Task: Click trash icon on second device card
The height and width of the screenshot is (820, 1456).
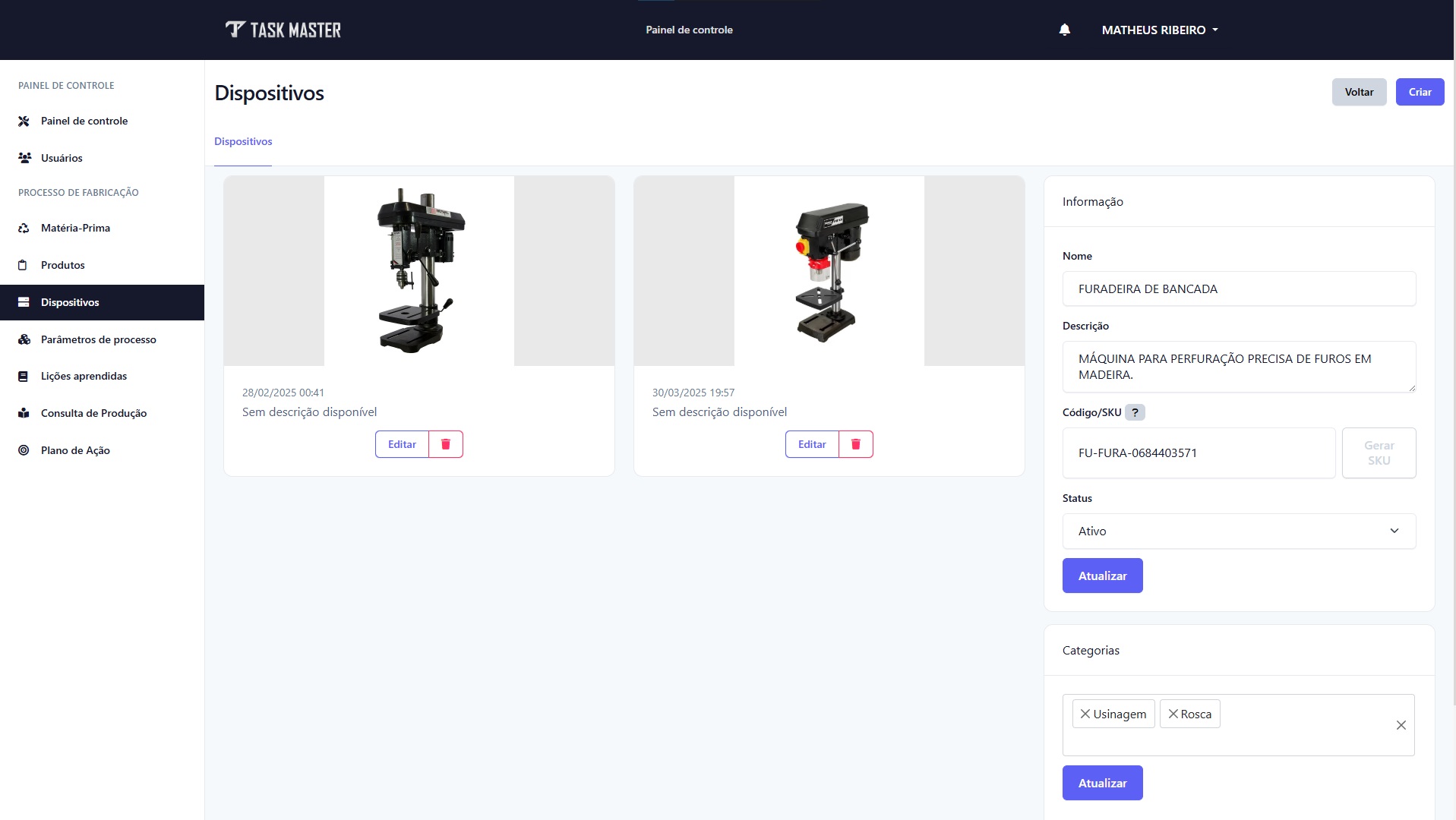Action: coord(856,444)
